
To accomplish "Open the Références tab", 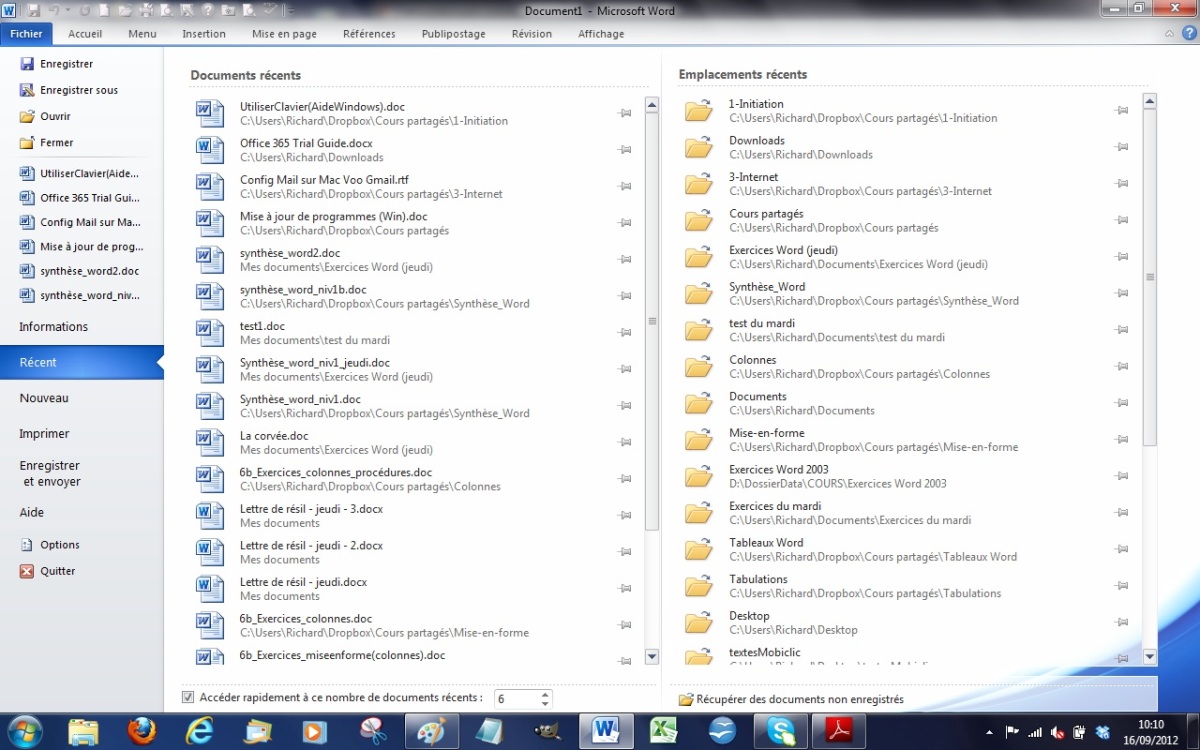I will (x=369, y=33).
